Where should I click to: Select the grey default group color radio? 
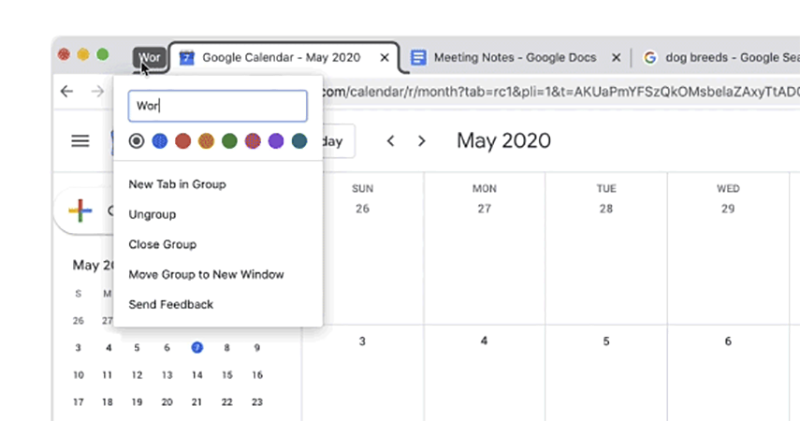coord(137,141)
